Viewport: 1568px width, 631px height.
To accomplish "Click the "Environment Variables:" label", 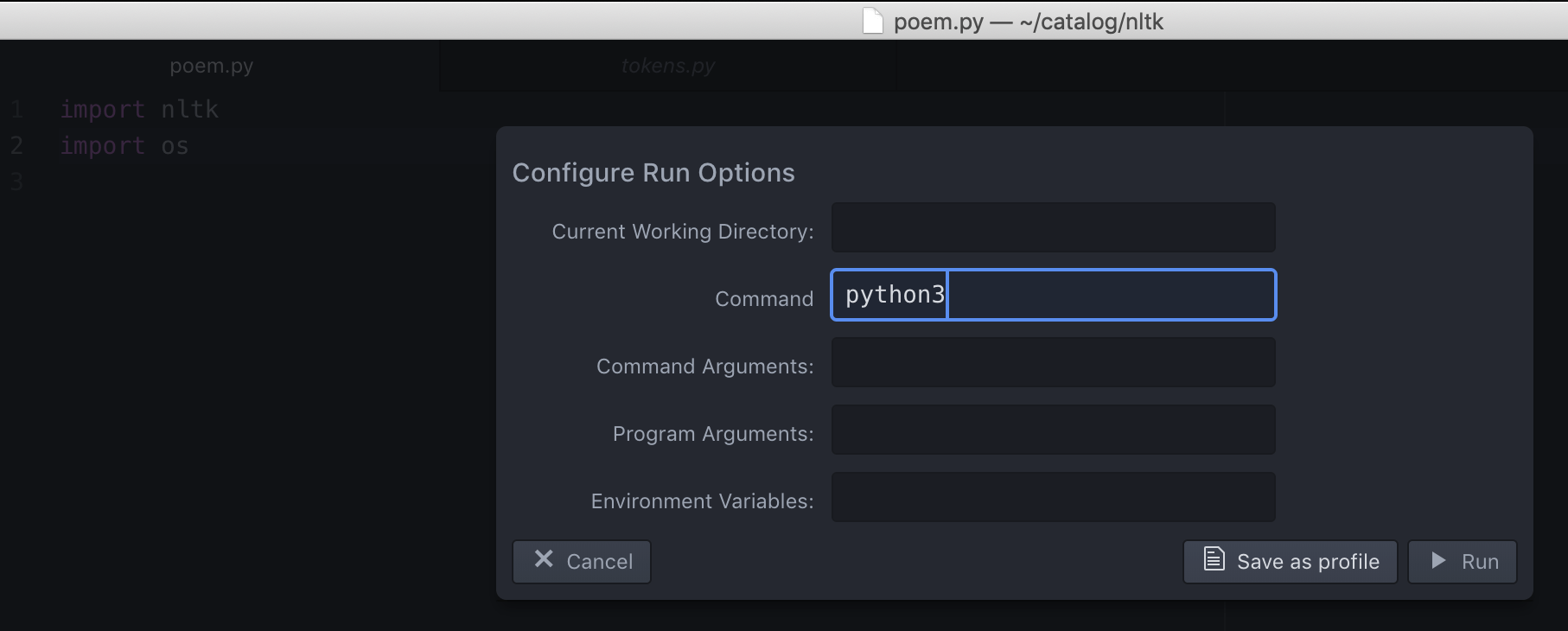I will pyautogui.click(x=702, y=501).
